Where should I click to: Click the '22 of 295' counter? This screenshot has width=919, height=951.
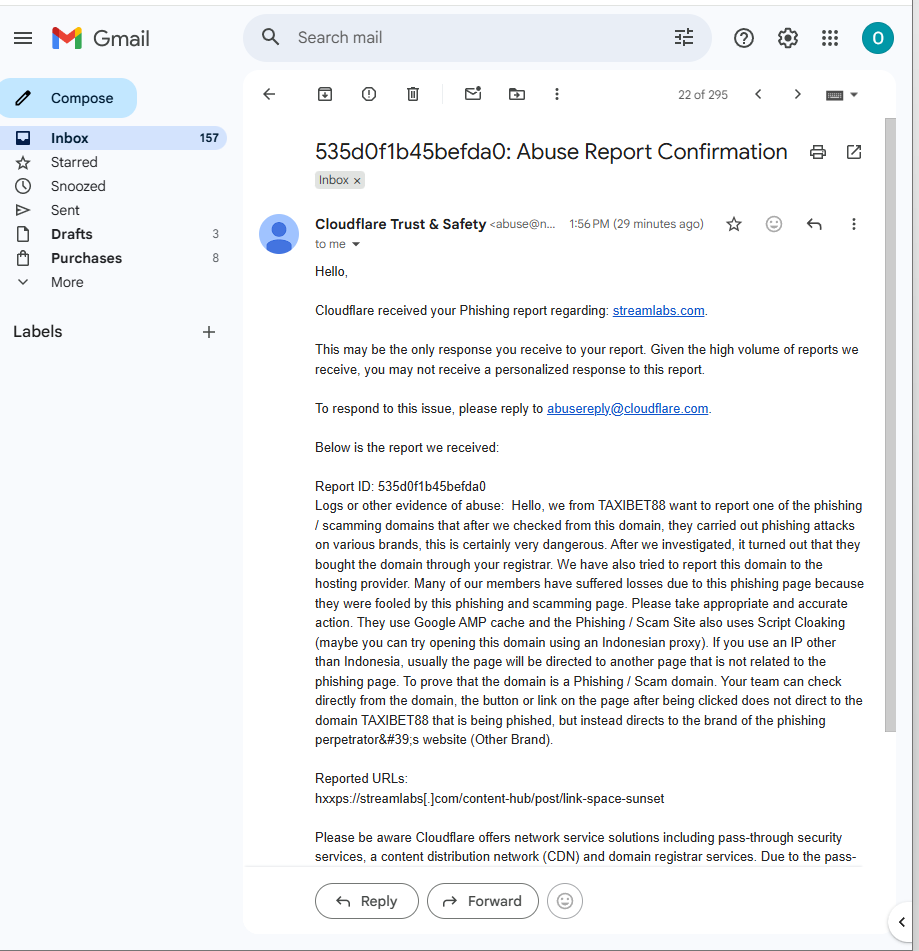(702, 95)
